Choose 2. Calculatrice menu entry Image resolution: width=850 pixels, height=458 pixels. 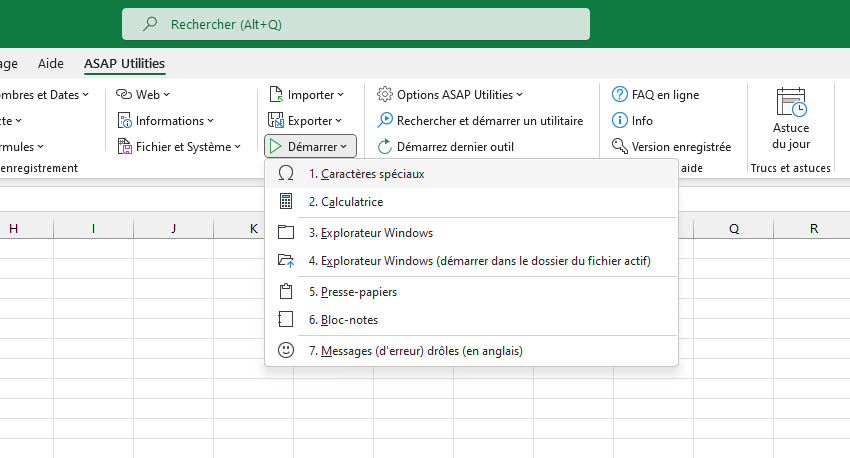[x=471, y=202]
